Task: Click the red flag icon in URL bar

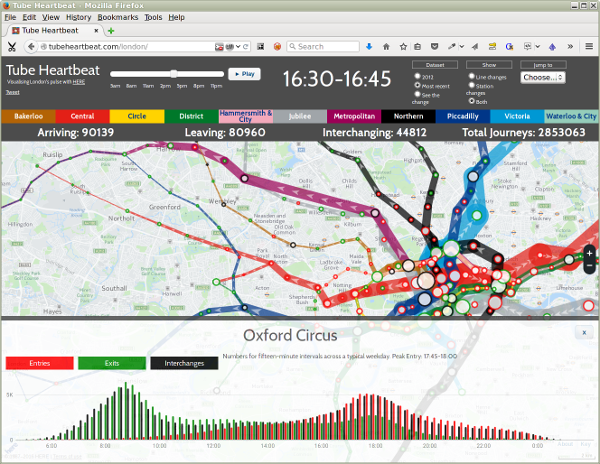Action: tap(219, 47)
